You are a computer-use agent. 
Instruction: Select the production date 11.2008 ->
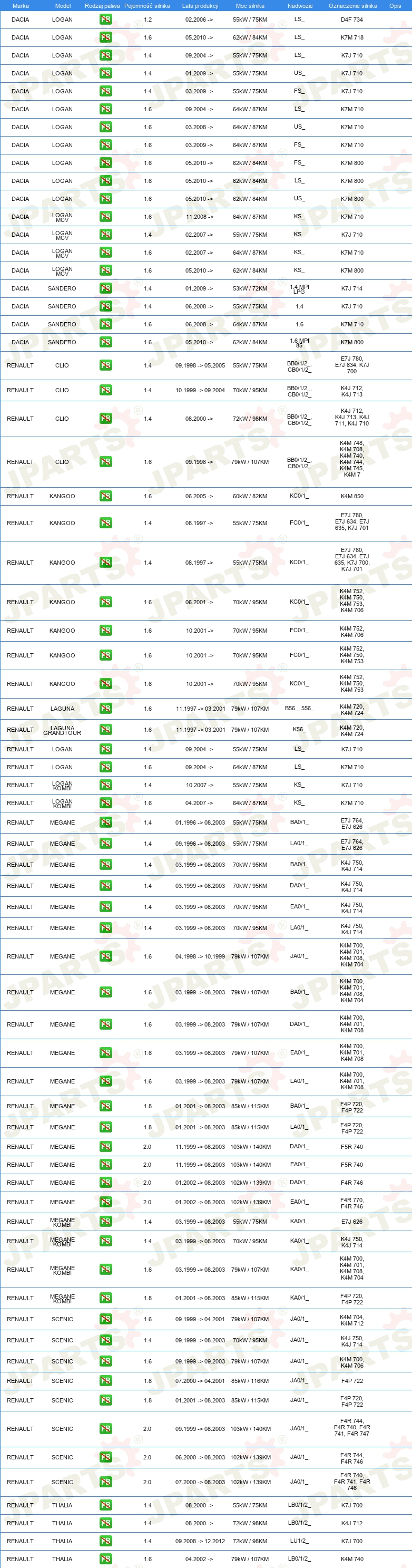tap(199, 217)
